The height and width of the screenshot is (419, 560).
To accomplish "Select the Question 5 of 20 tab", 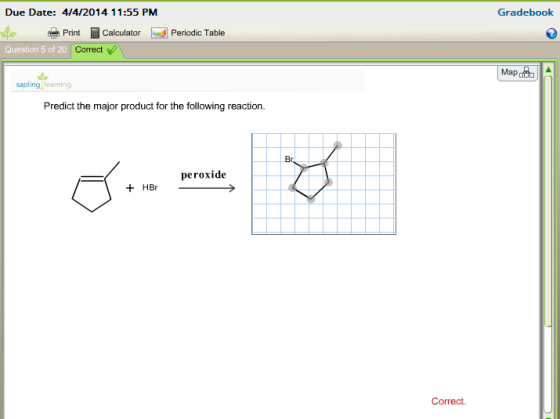I will point(36,50).
